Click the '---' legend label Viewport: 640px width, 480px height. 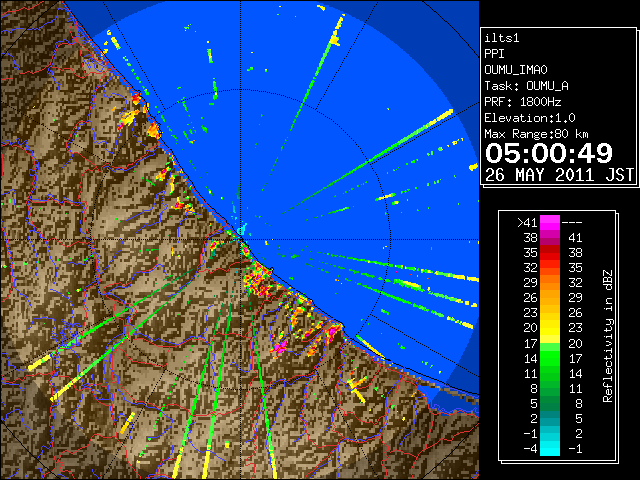(572, 223)
